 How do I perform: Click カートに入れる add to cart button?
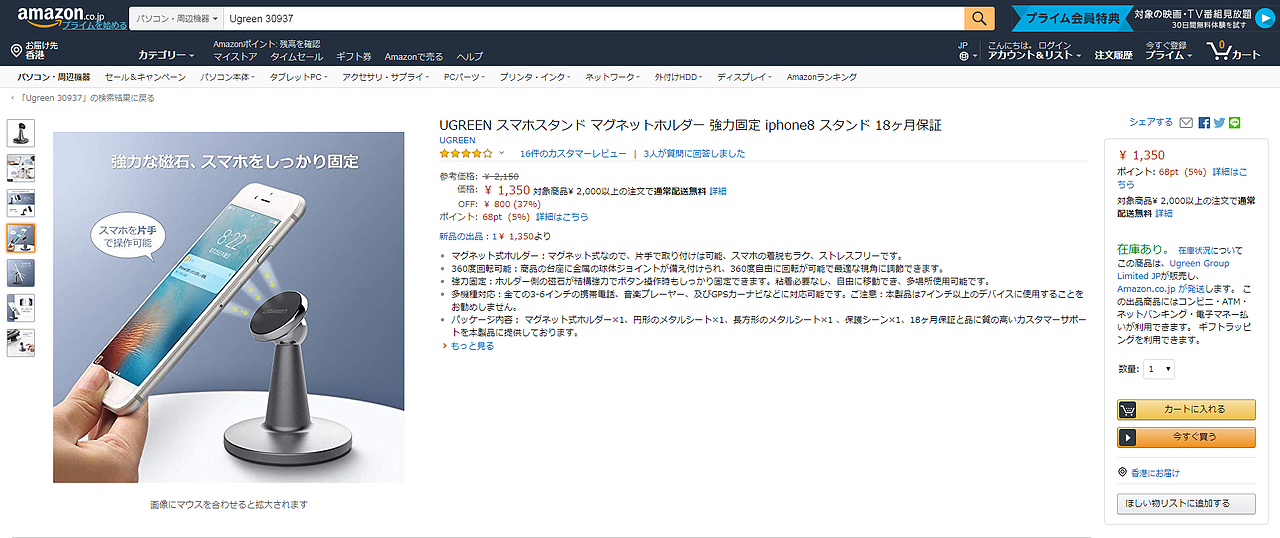click(1186, 410)
